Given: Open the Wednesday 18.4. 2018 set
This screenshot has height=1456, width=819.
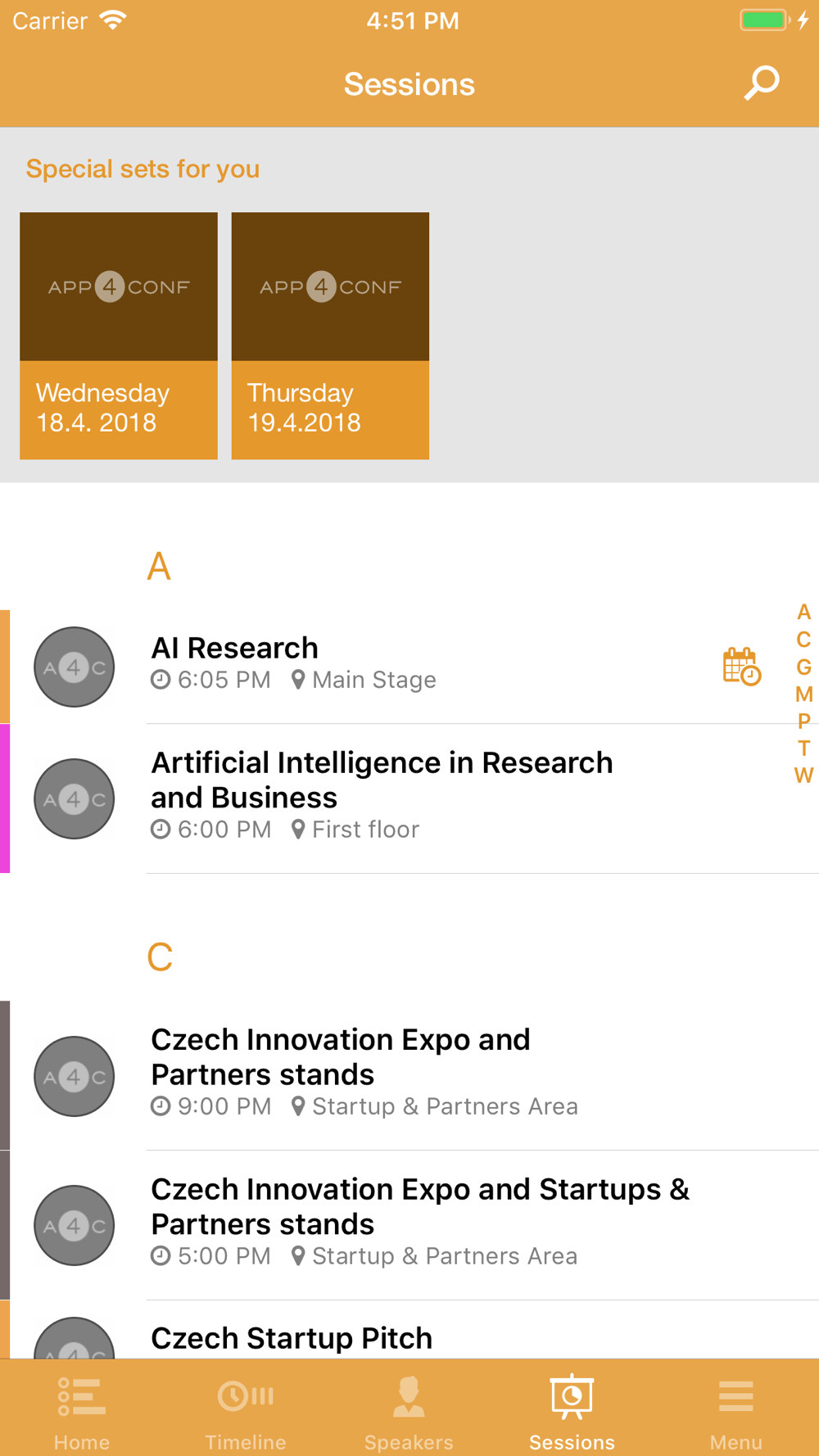Looking at the screenshot, I should point(119,336).
